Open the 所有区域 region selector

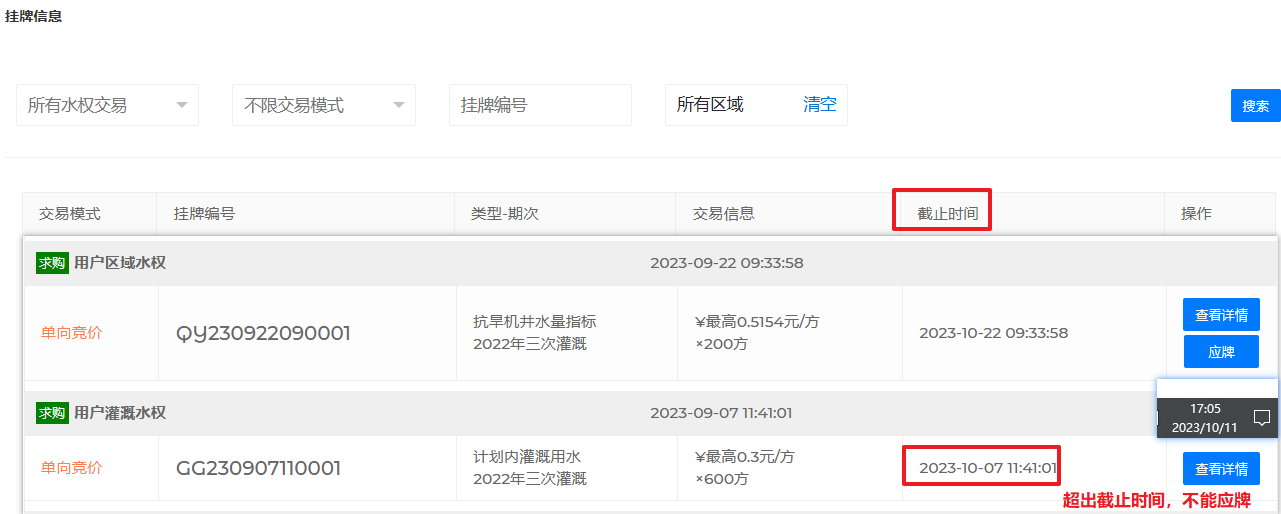(710, 105)
